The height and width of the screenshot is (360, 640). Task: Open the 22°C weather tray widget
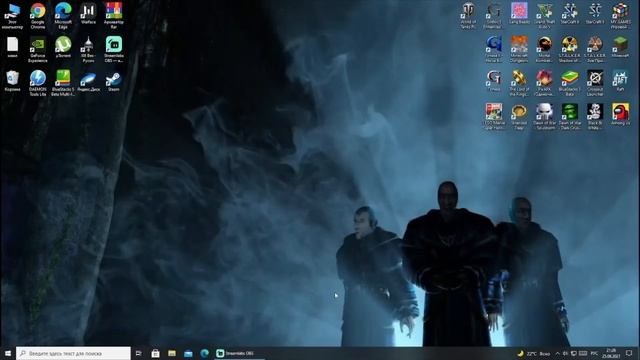(x=534, y=353)
